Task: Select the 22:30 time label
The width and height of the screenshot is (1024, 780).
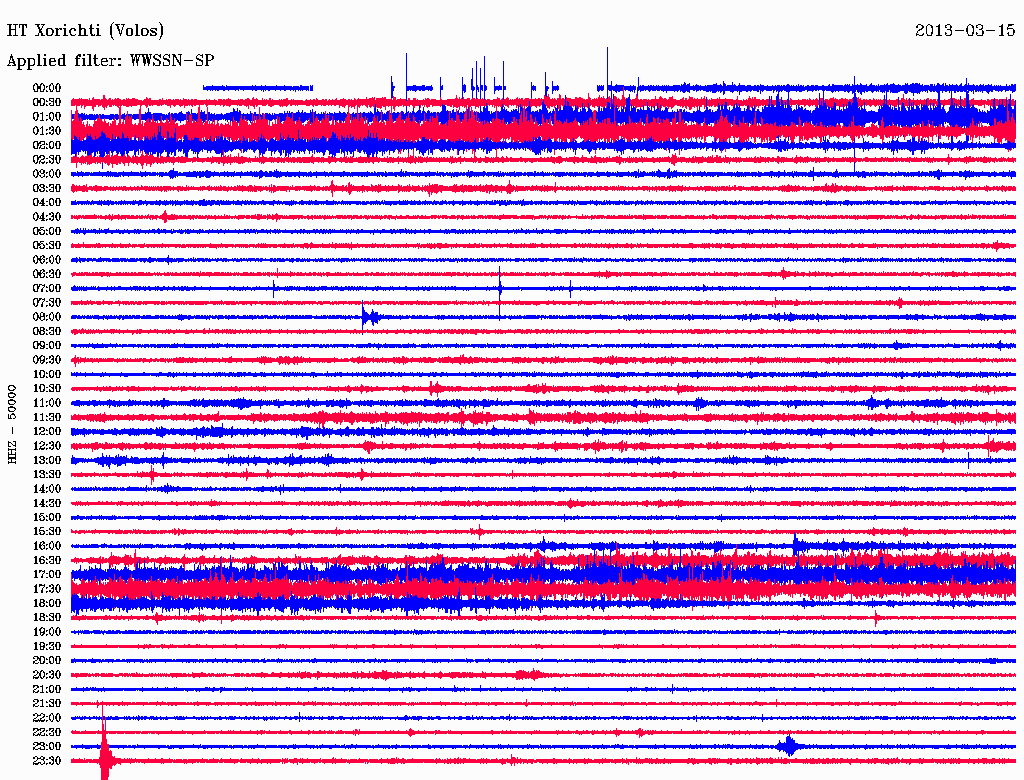Action: pos(47,732)
